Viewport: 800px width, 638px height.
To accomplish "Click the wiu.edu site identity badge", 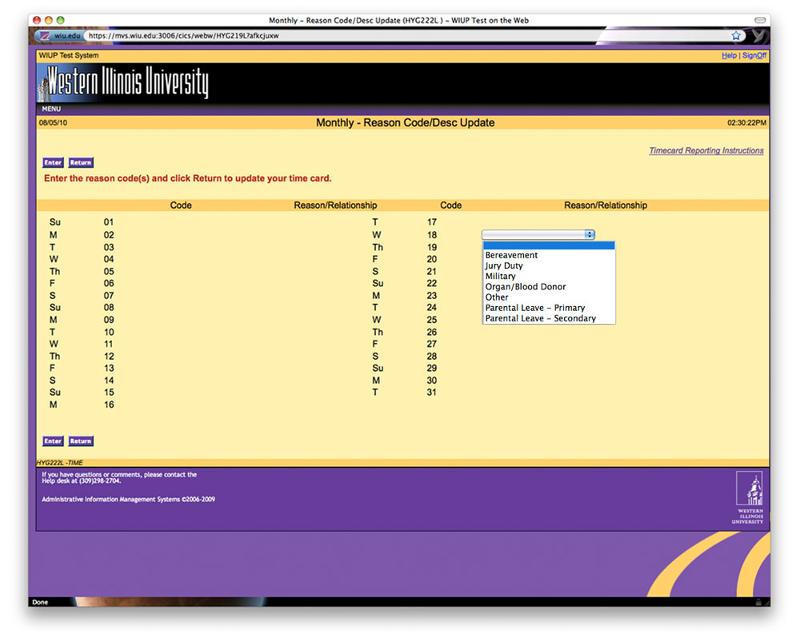I will 60,36.
